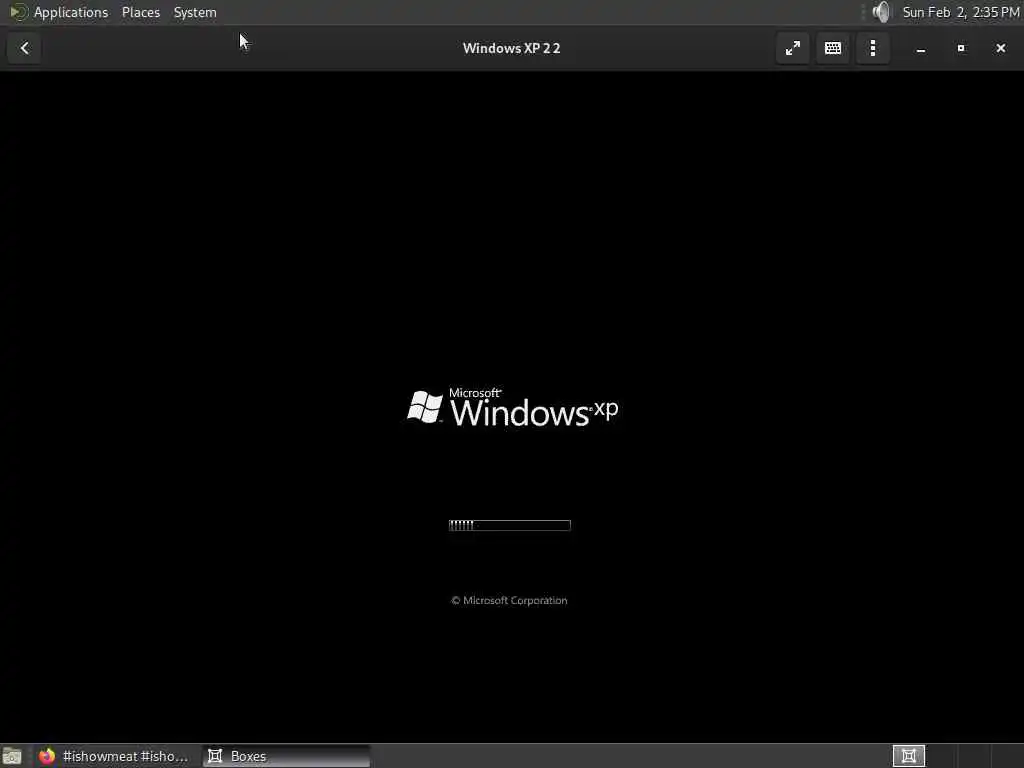
Task: Click the Windows XP 2 2 title
Action: coord(511,48)
